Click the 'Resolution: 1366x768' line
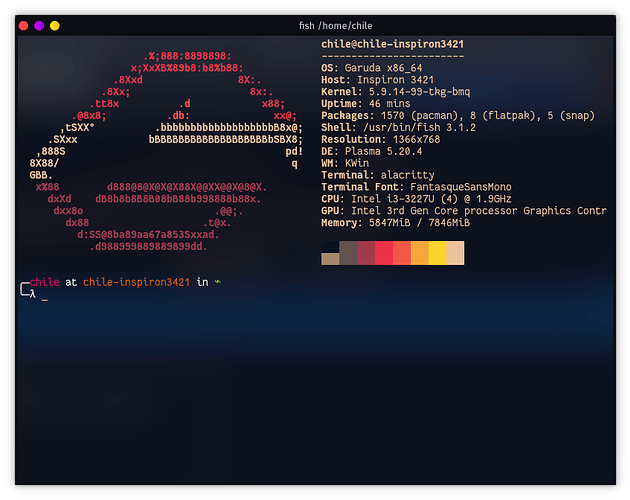The width and height of the screenshot is (630, 500). [380, 139]
